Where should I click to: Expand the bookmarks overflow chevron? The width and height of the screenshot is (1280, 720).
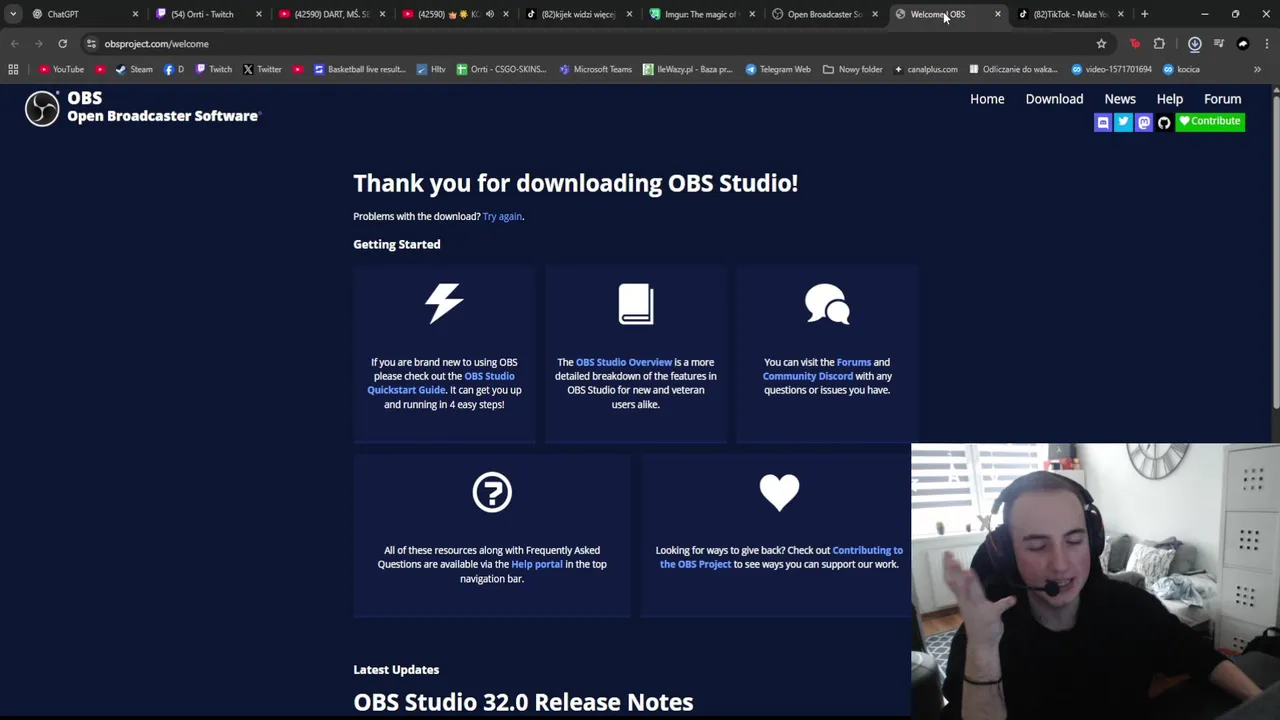pyautogui.click(x=1257, y=69)
